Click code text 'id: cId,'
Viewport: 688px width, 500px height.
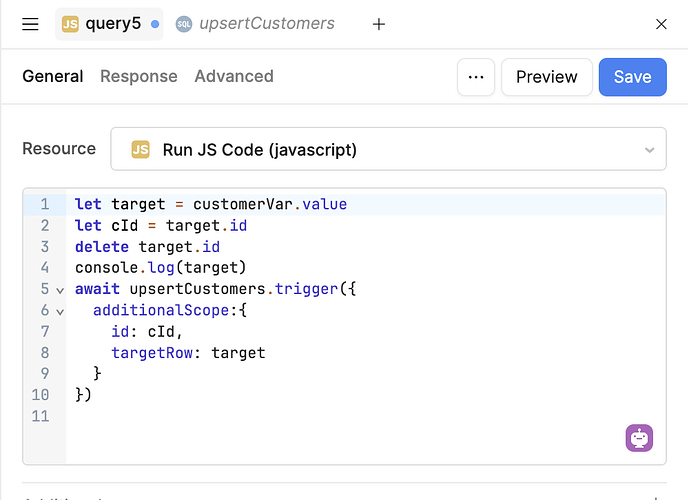[147, 332]
